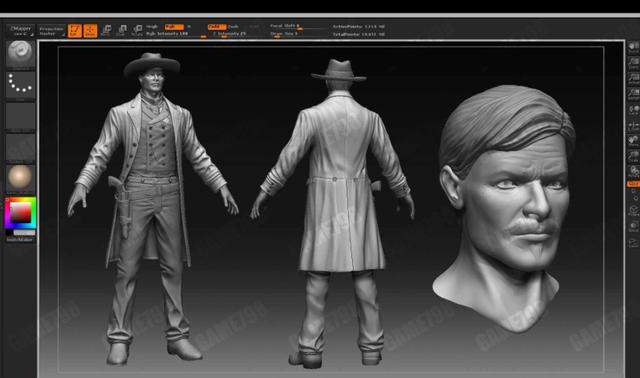Click the Zoom icon in right shelf
This screenshot has width=640, height=378.
click(633, 63)
